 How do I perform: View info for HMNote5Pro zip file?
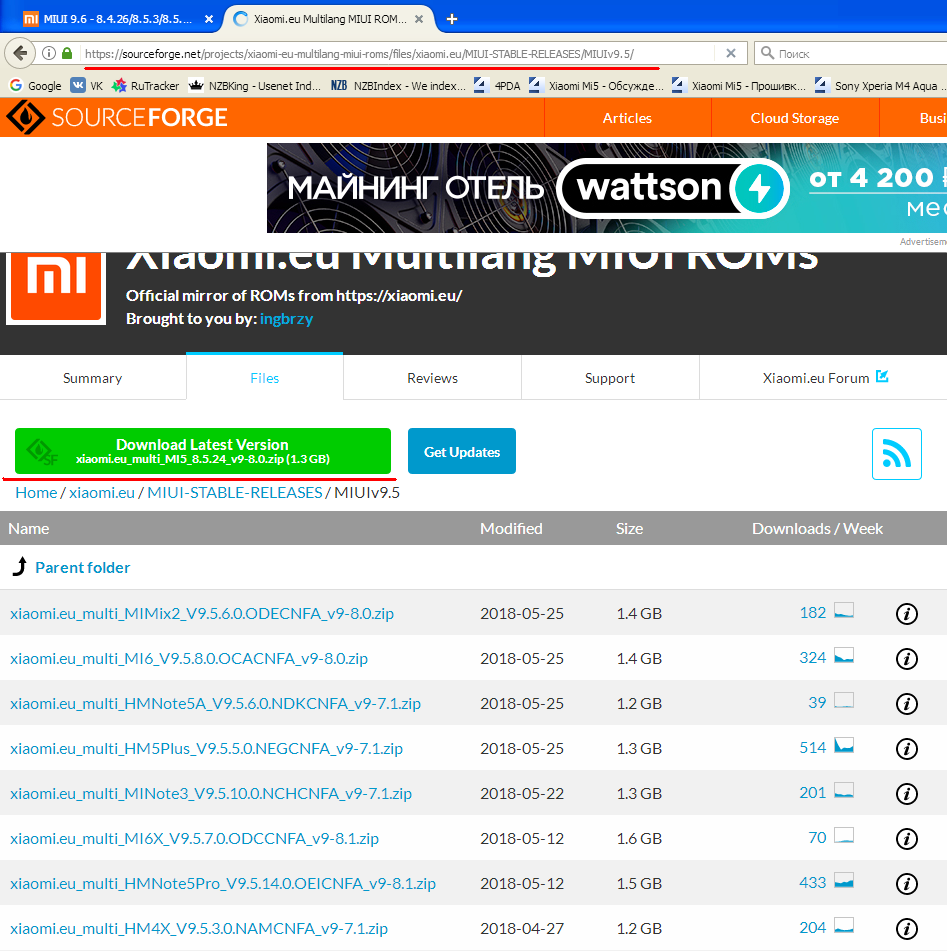pyautogui.click(x=906, y=884)
